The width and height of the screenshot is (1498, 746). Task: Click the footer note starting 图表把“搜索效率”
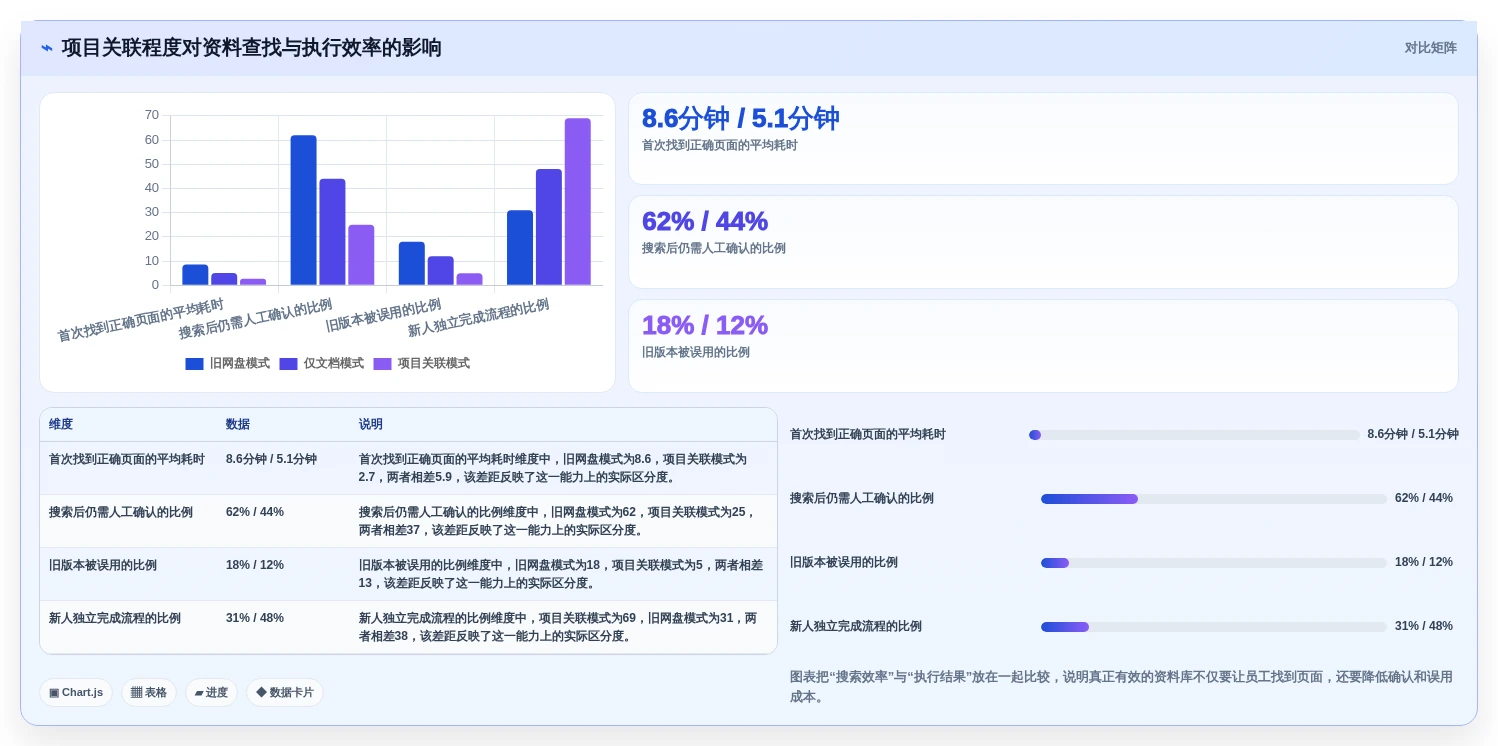(1121, 687)
